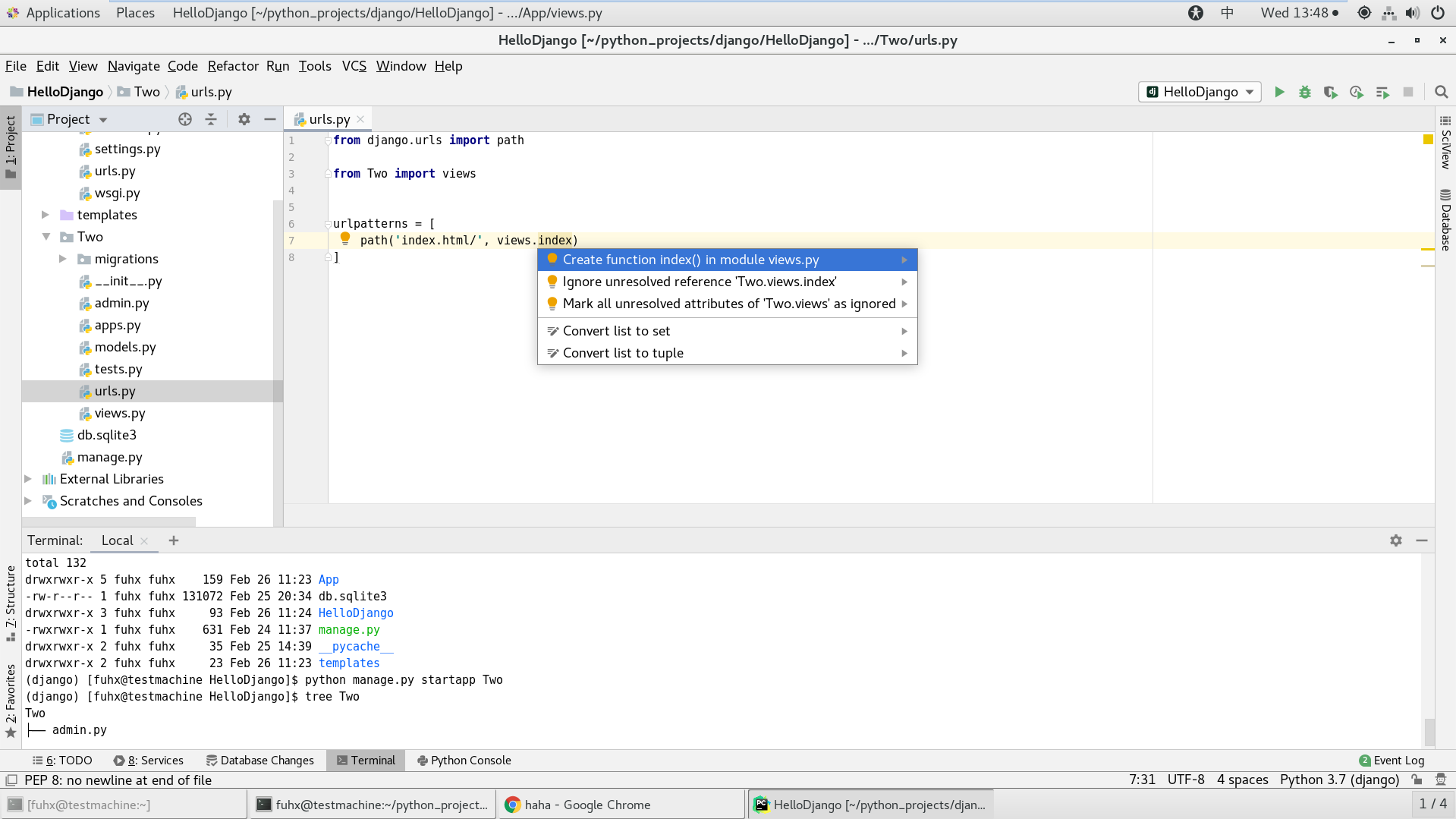Viewport: 1456px width, 819px height.
Task: Open Project panel settings gear
Action: coord(244,119)
